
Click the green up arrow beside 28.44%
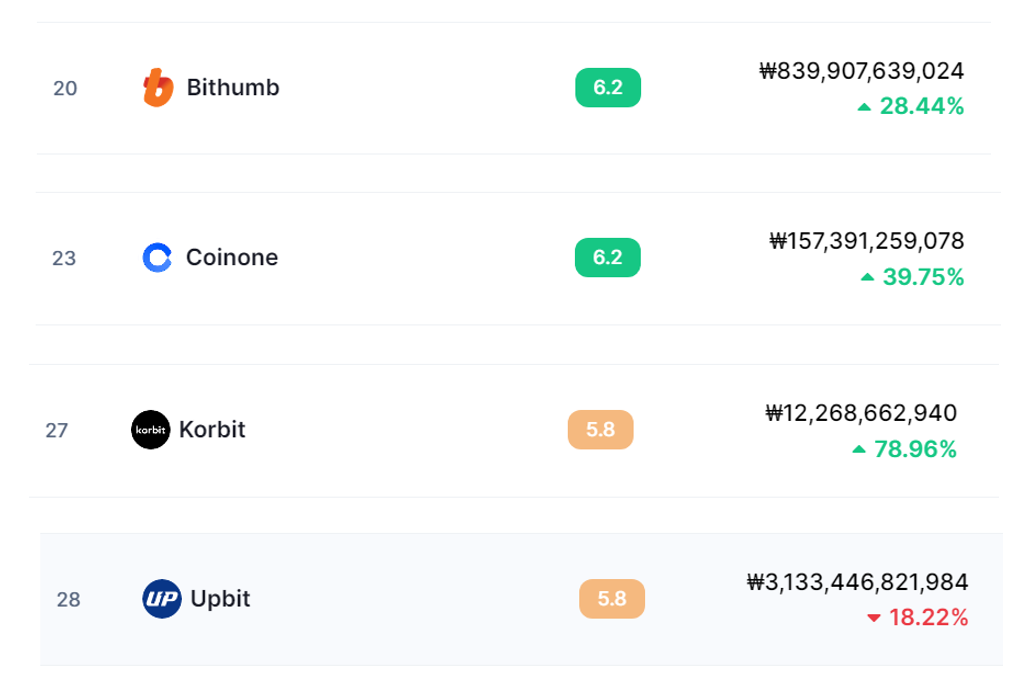pyautogui.click(x=865, y=107)
